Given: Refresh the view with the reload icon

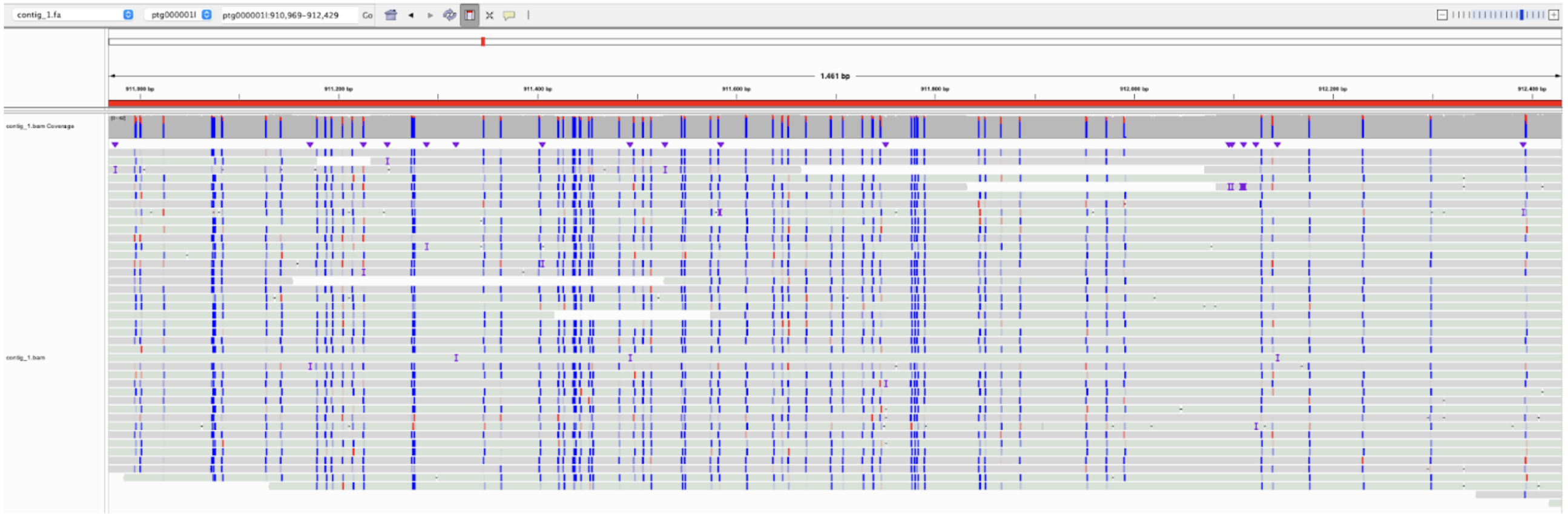Looking at the screenshot, I should (x=449, y=15).
